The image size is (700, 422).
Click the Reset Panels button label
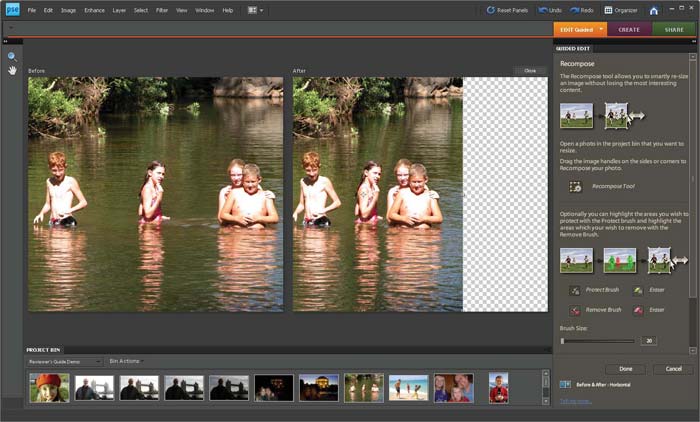tap(512, 10)
